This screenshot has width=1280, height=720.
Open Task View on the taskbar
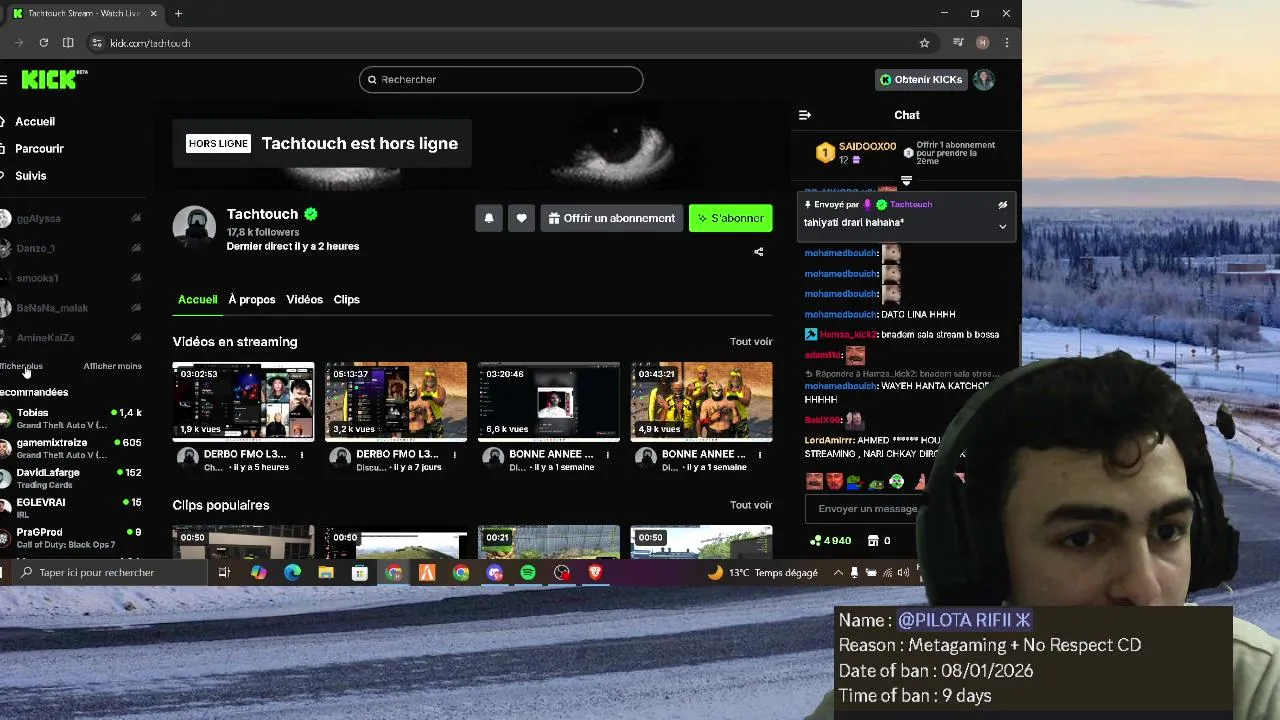(224, 573)
